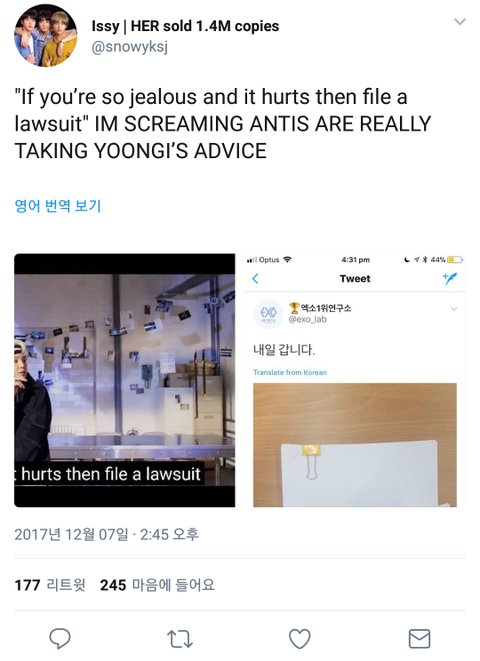Open the @exo_lab handle in screenshot
This screenshot has height=661, width=480.
308,319
